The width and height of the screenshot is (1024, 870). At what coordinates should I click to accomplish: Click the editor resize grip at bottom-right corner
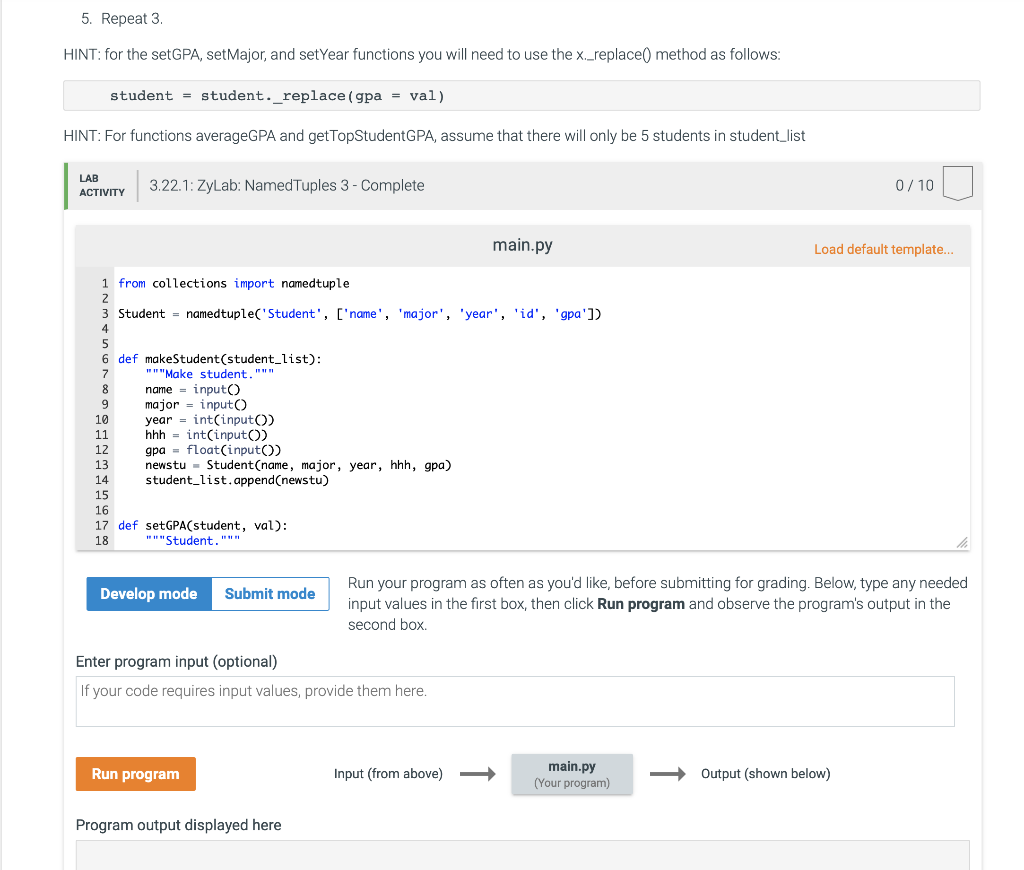click(x=962, y=542)
